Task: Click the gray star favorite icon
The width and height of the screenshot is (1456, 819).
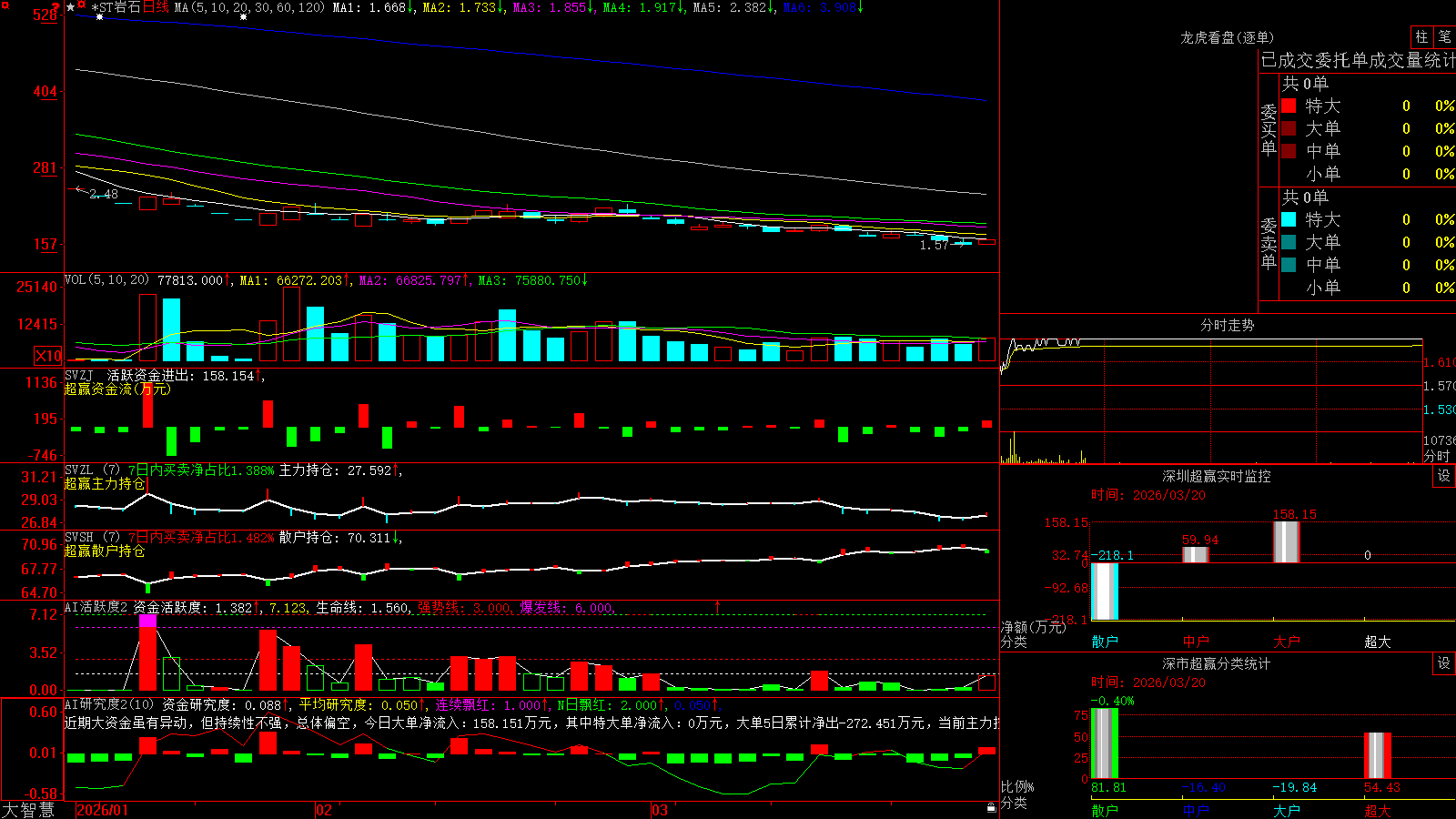Action: point(71,7)
